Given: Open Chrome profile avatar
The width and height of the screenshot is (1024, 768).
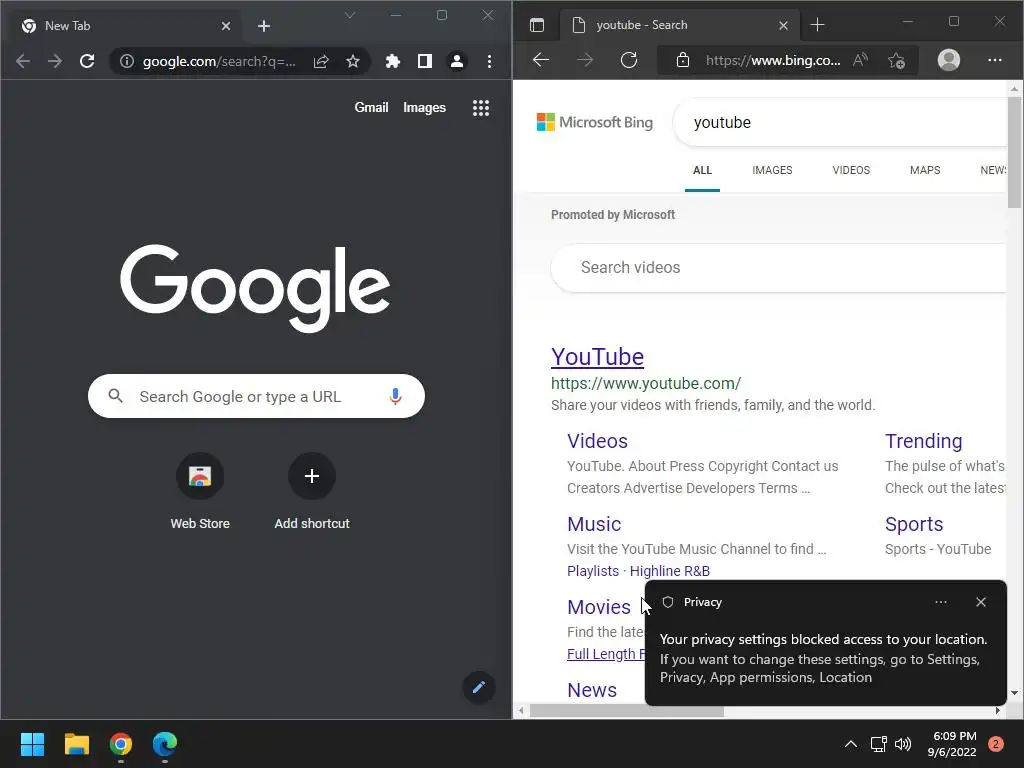Looking at the screenshot, I should (x=456, y=61).
